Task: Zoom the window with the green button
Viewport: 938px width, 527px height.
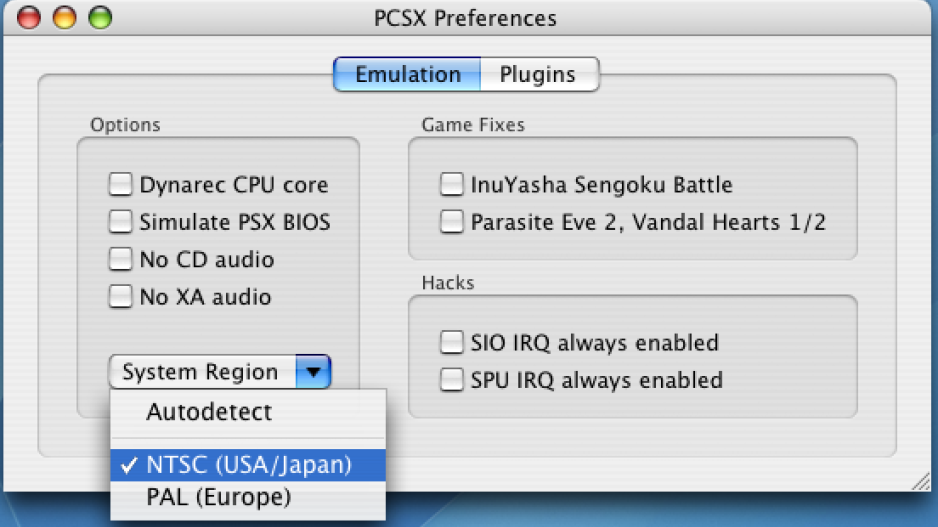Action: pos(100,17)
